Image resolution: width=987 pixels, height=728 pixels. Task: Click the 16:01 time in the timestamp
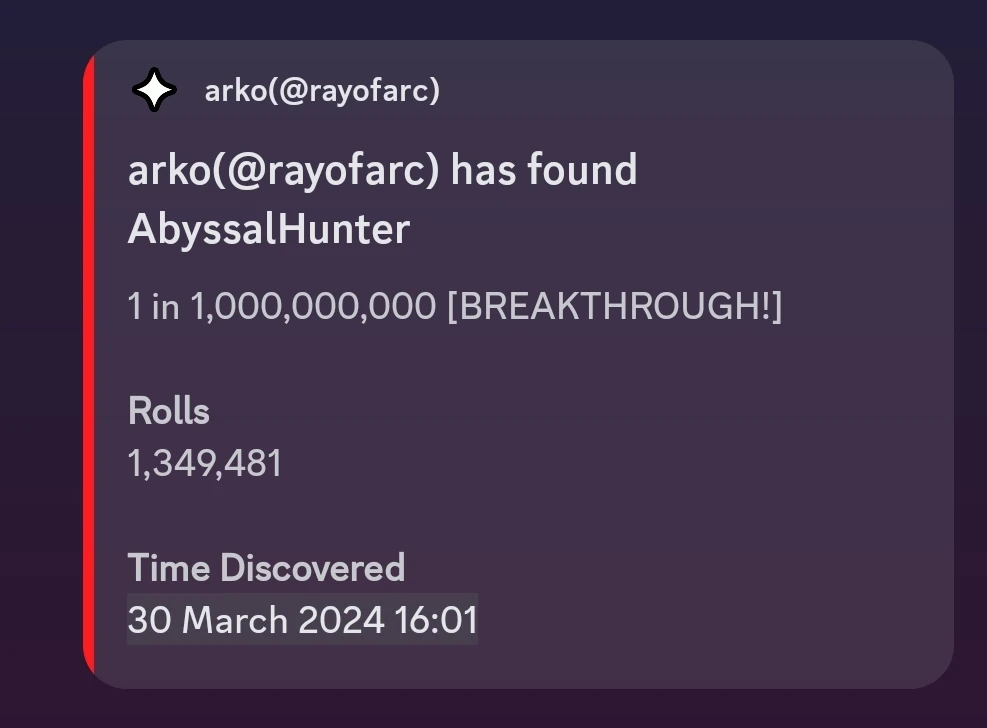[x=436, y=620]
